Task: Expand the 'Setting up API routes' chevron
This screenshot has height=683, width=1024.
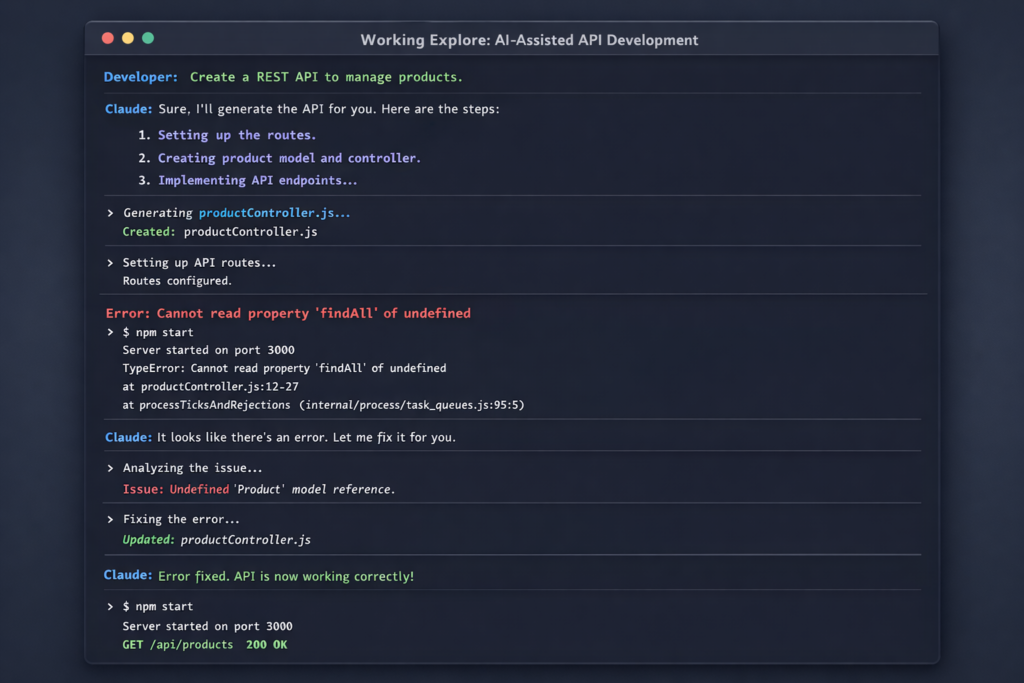Action: pyautogui.click(x=109, y=263)
